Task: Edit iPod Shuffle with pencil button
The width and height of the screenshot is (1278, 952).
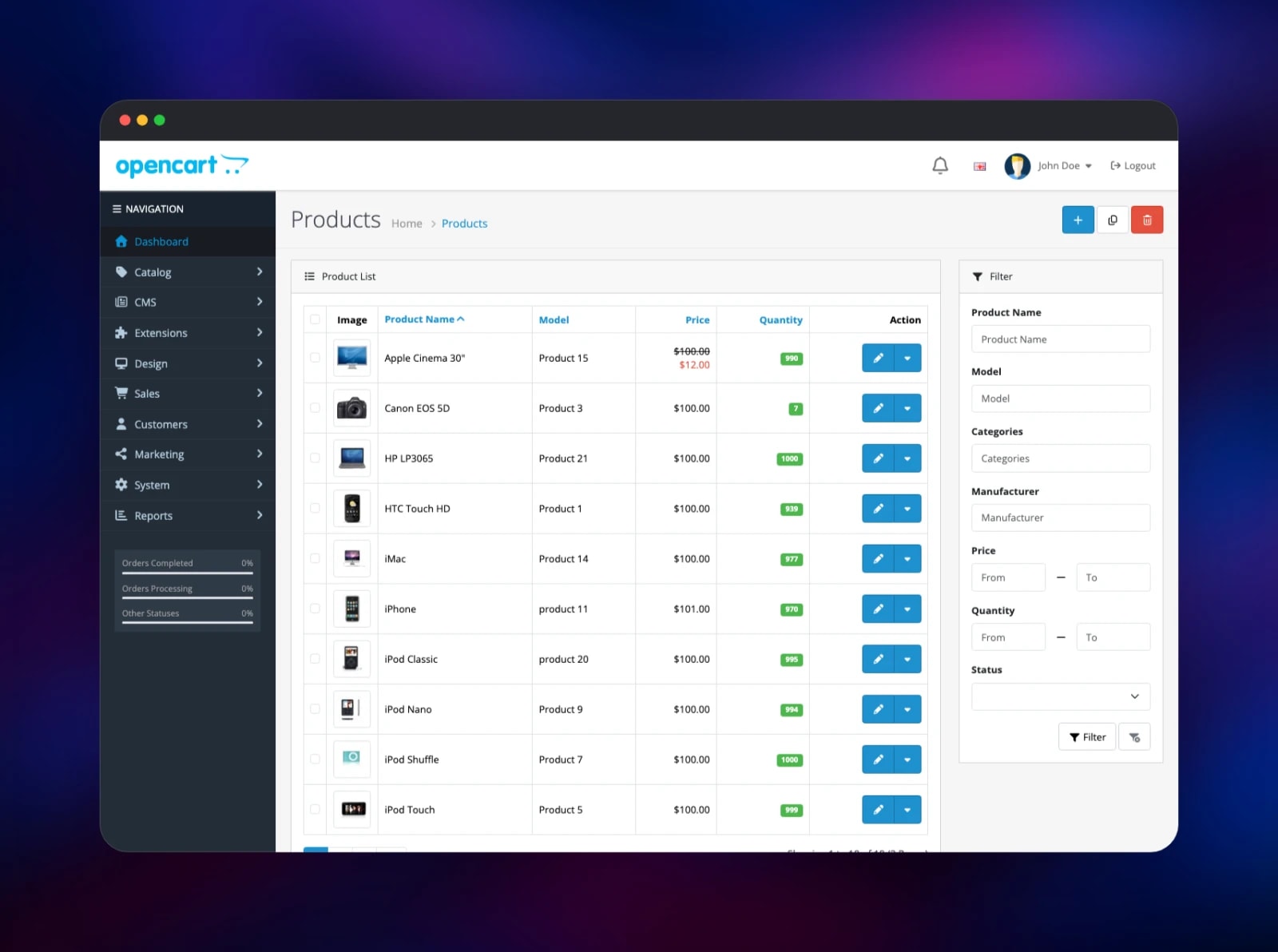Action: (x=878, y=760)
